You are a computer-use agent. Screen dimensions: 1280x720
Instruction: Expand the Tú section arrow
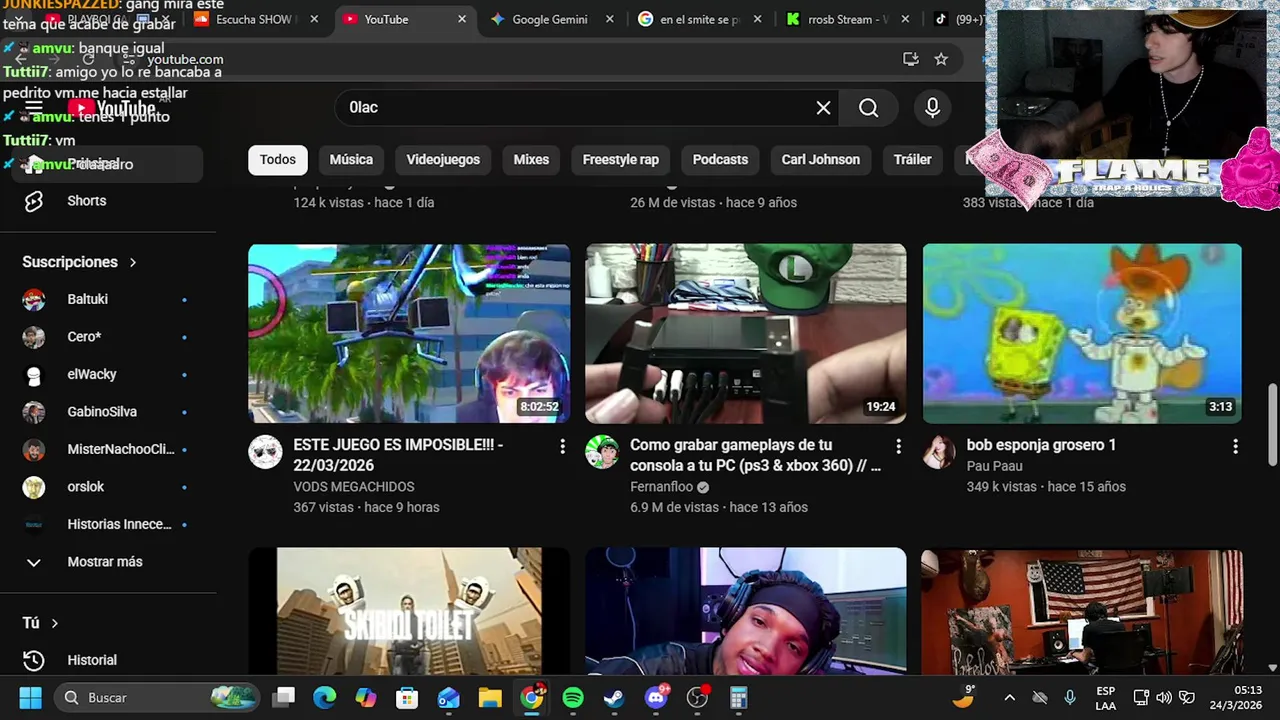[54, 623]
